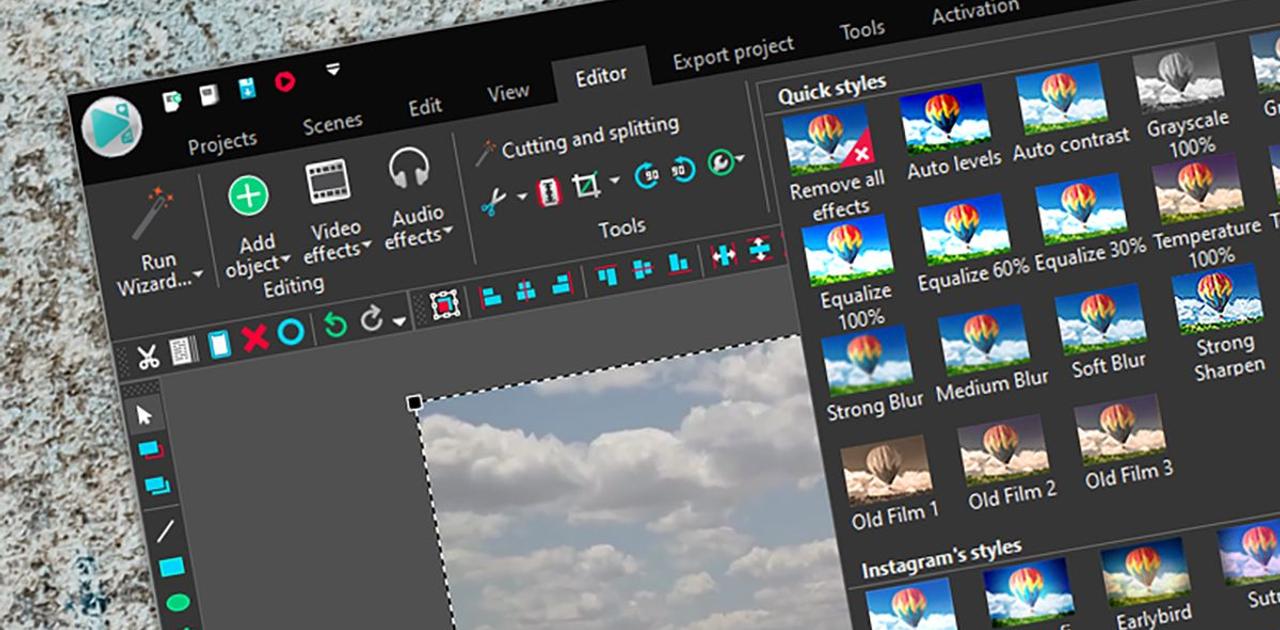Open the Audio effects menu
Image resolution: width=1280 pixels, height=630 pixels.
coord(415,199)
